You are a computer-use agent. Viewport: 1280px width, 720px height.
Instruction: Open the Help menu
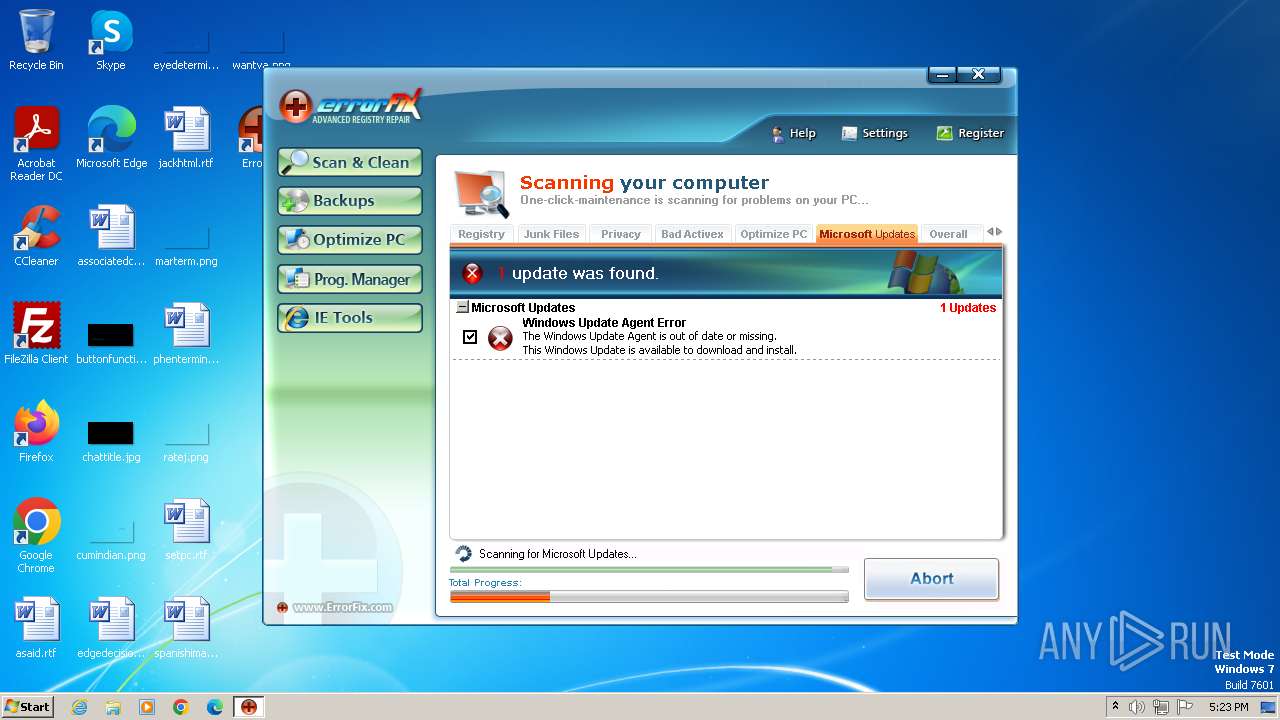pos(793,133)
